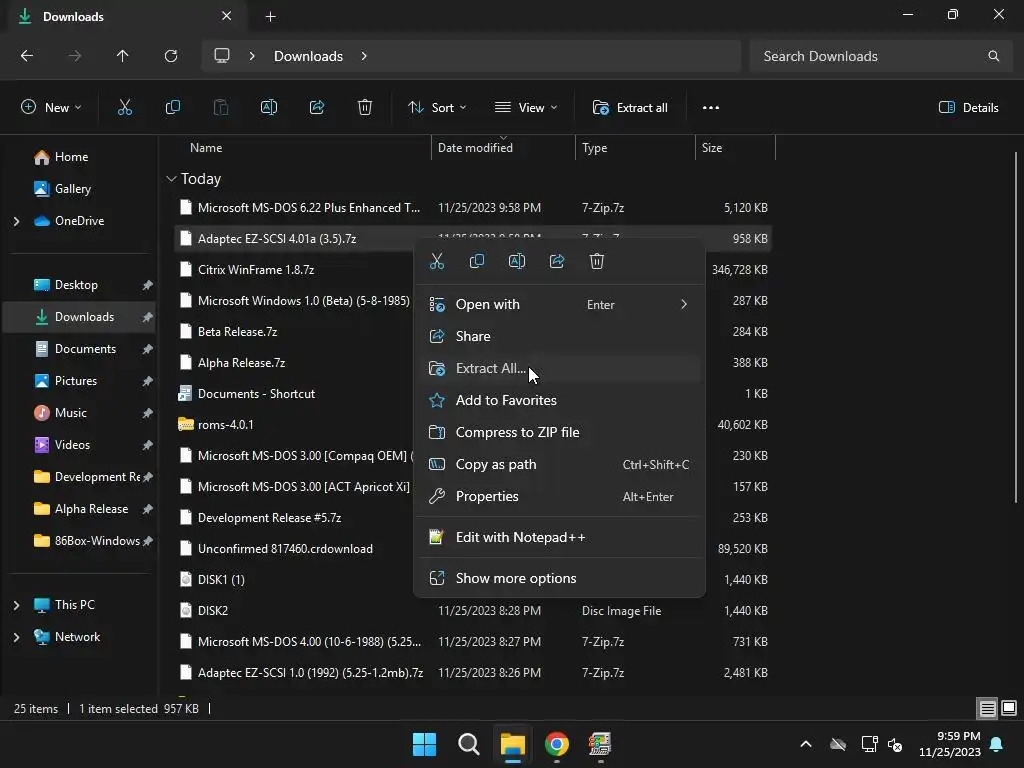1024x768 pixels.
Task: Open Pictures in quick access
Action: (78, 381)
